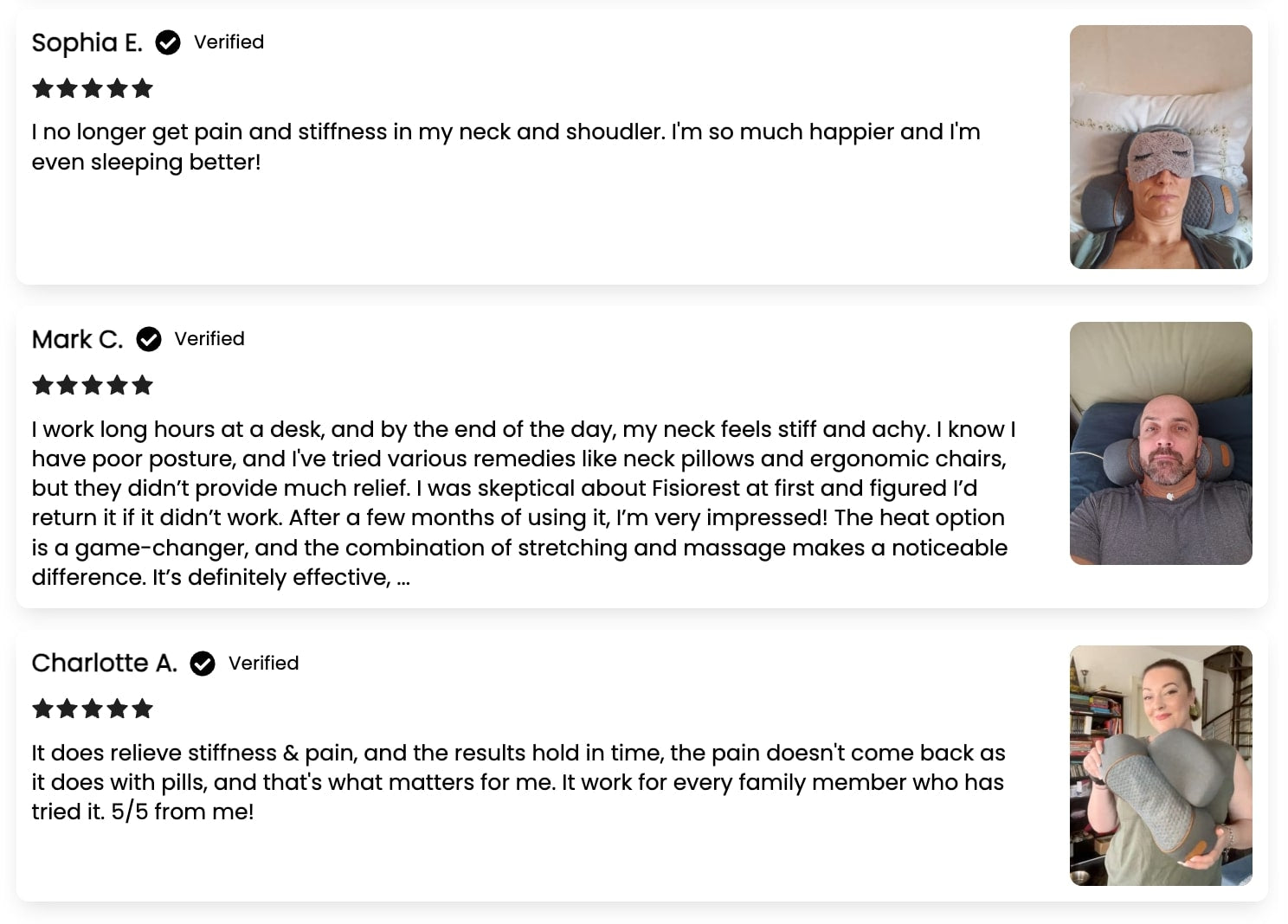Click the Verified label next to Sophia E.

tap(229, 42)
